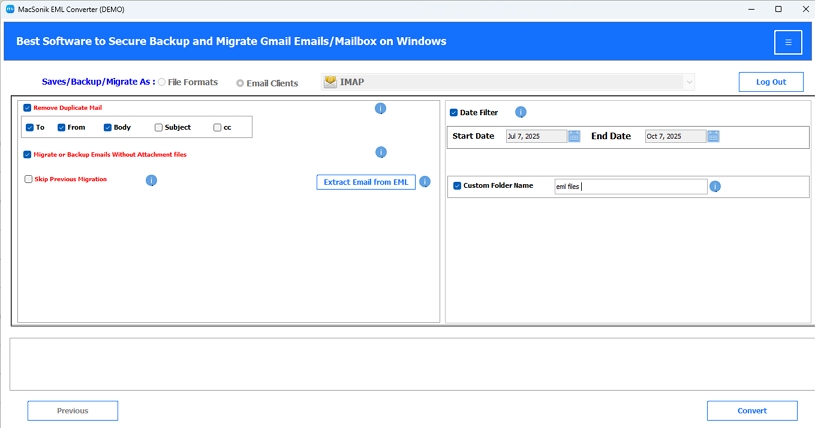Open the End Date calendar picker
The height and width of the screenshot is (428, 815).
(713, 136)
